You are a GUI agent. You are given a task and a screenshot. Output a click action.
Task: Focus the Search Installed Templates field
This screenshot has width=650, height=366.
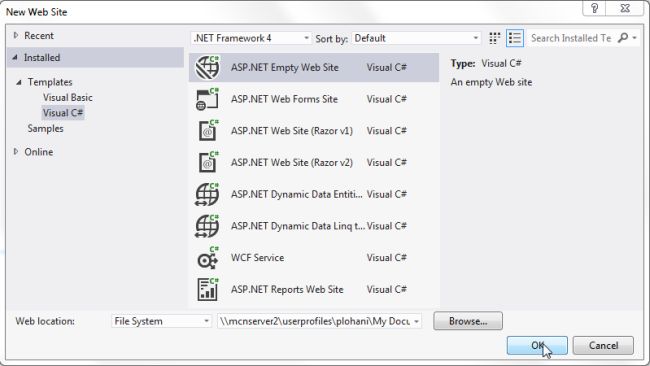click(x=572, y=38)
